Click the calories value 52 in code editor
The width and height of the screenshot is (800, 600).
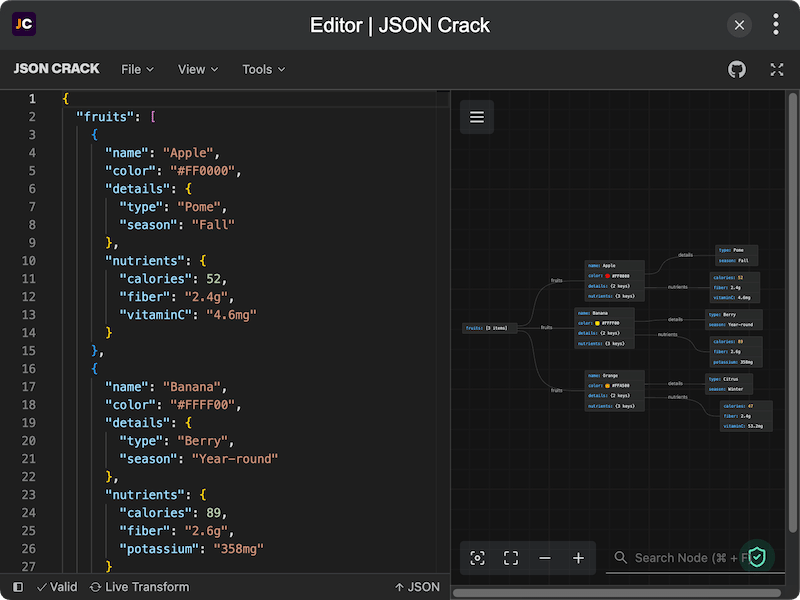pos(213,279)
